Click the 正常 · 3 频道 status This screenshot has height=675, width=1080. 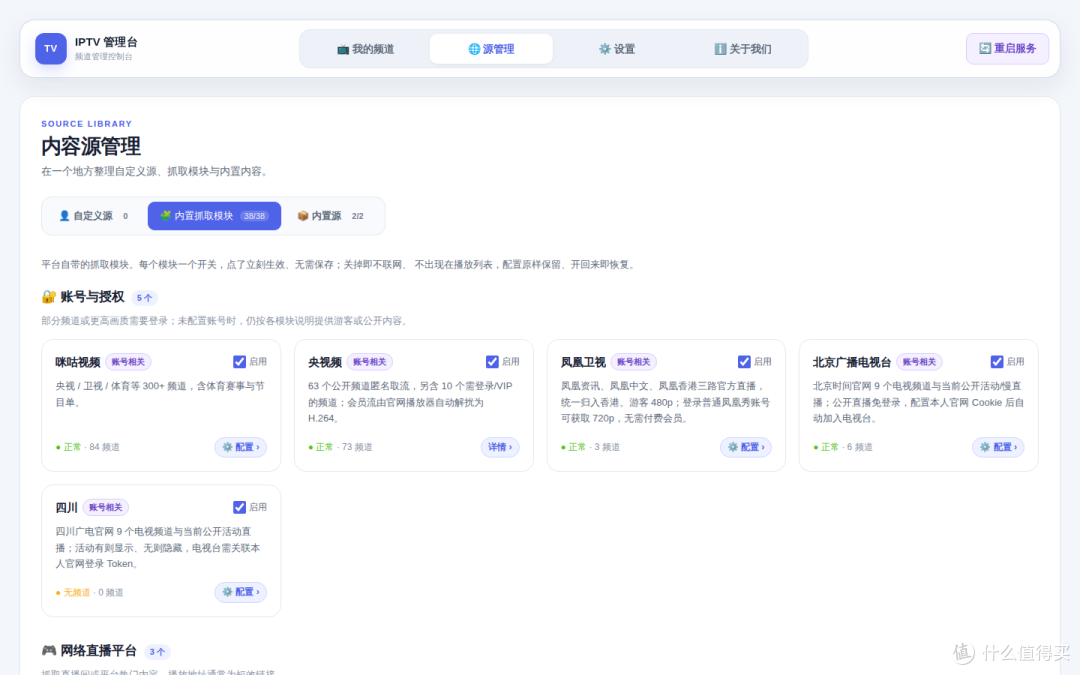tap(590, 447)
